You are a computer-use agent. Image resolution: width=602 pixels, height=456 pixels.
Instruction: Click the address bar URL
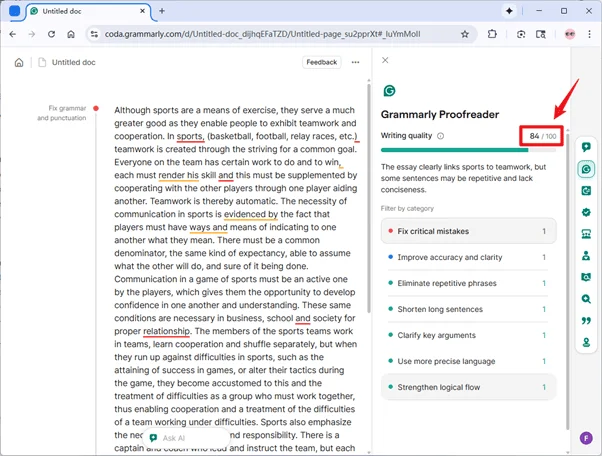[263, 34]
